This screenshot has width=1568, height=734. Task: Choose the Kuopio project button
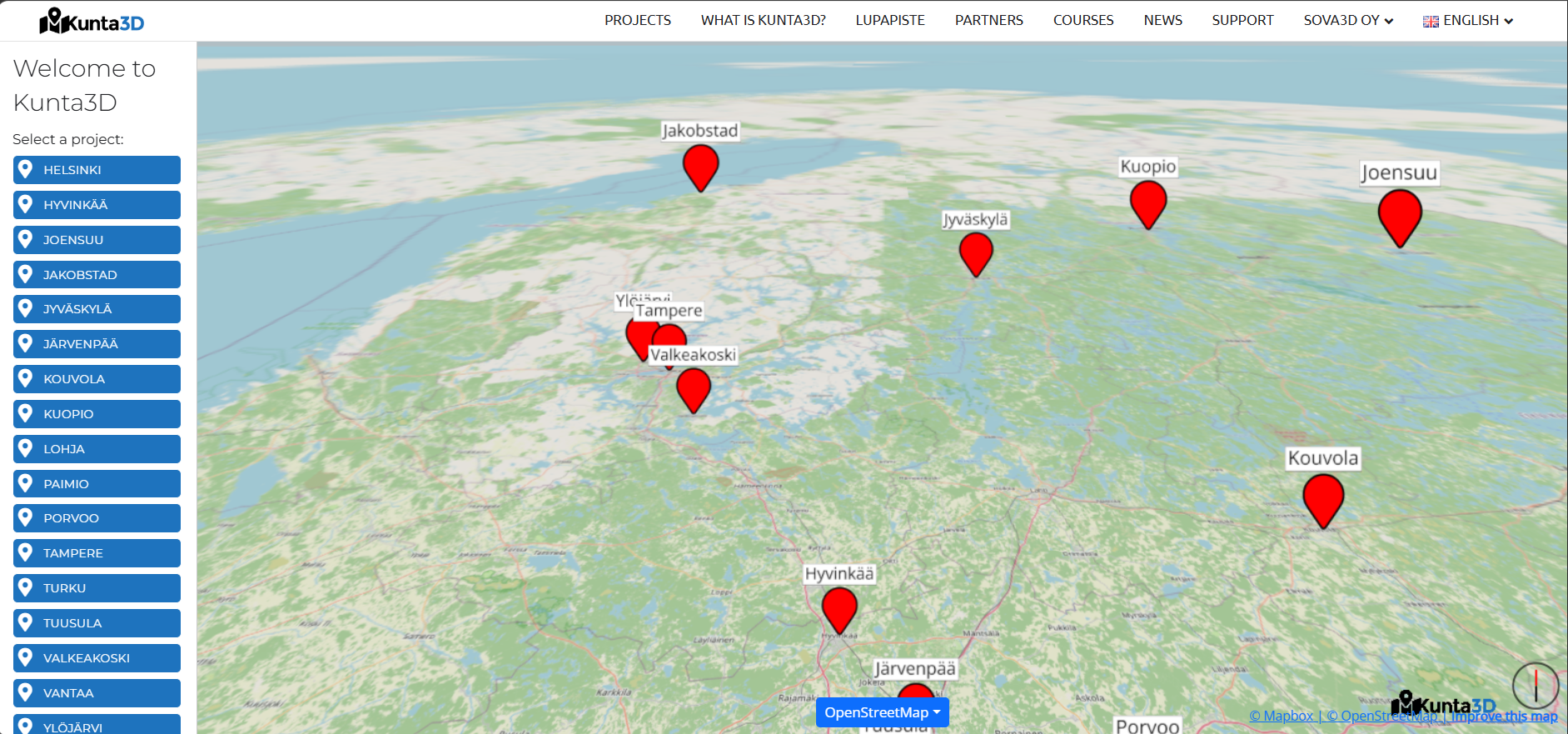97,414
